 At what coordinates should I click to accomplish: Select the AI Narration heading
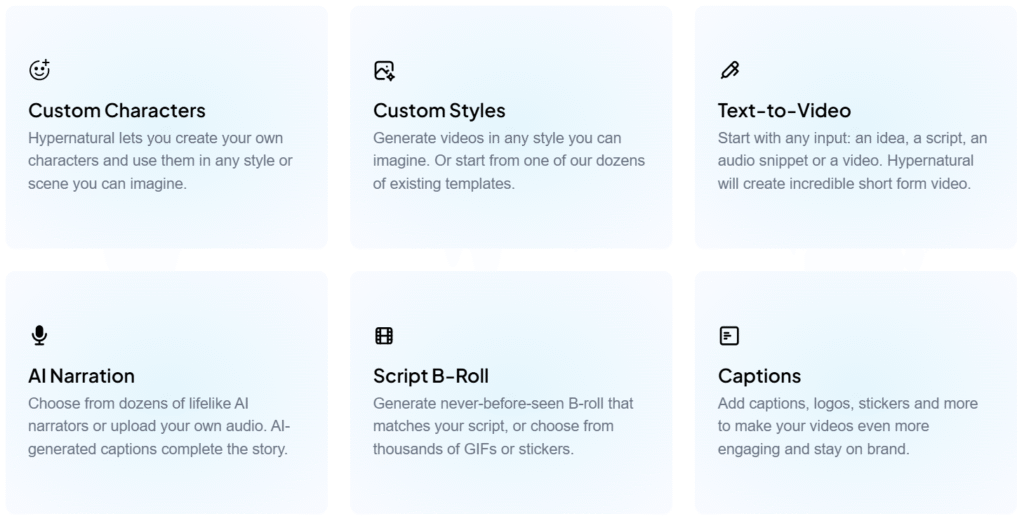[81, 376]
